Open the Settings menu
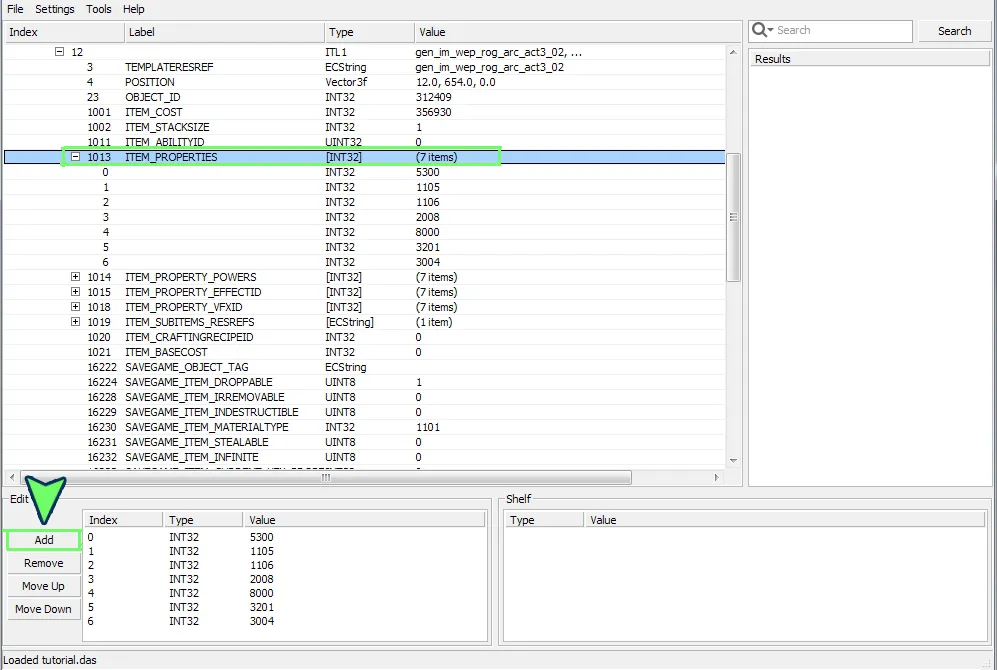997x670 pixels. pyautogui.click(x=55, y=9)
